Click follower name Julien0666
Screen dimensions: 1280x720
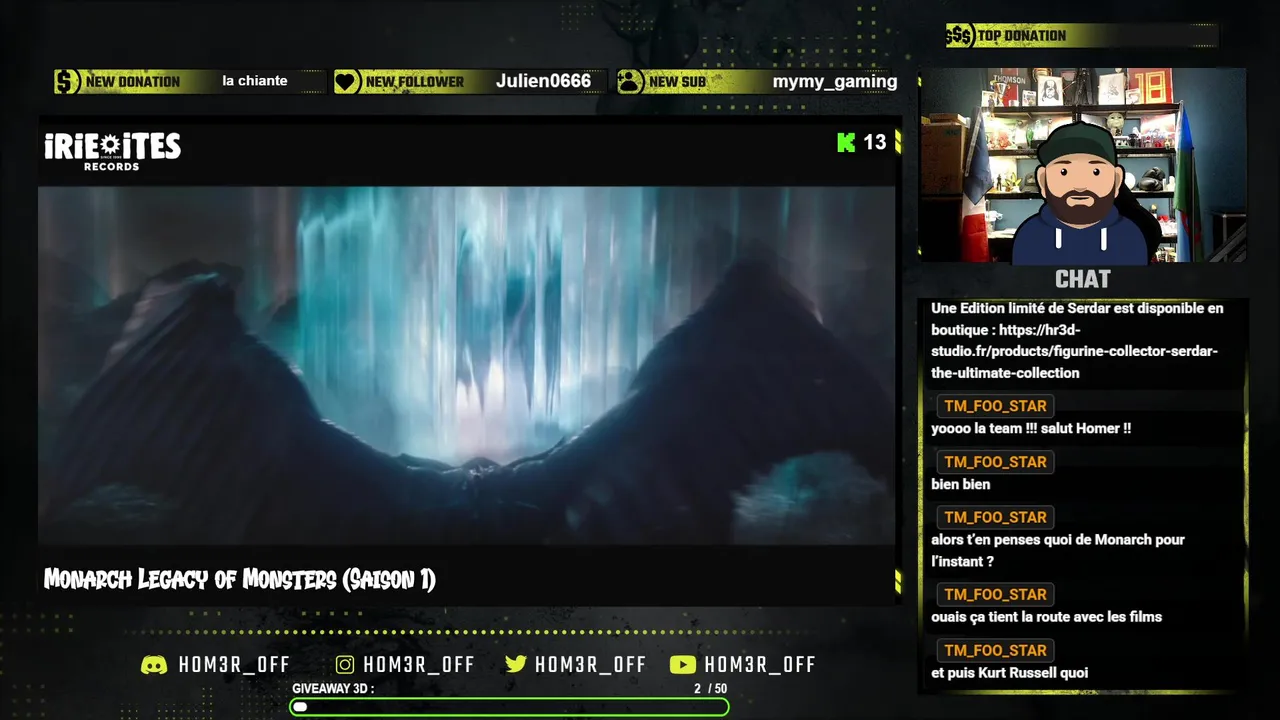543,81
